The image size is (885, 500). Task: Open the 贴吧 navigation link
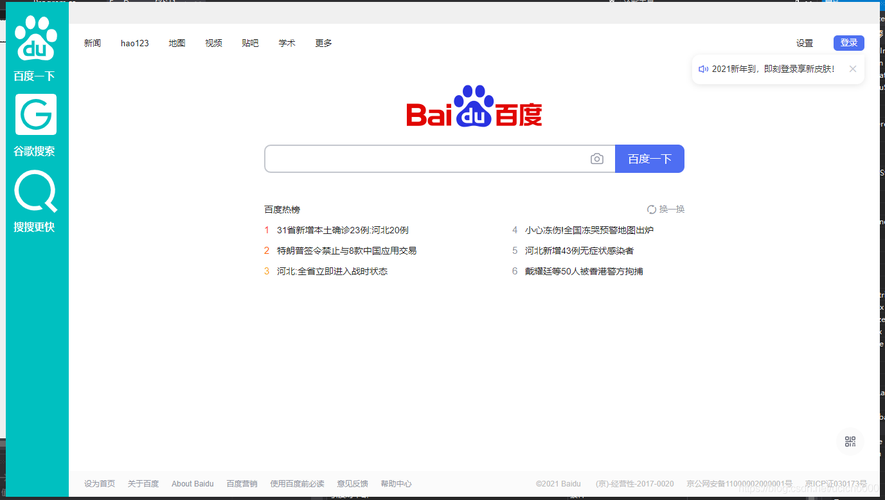250,43
